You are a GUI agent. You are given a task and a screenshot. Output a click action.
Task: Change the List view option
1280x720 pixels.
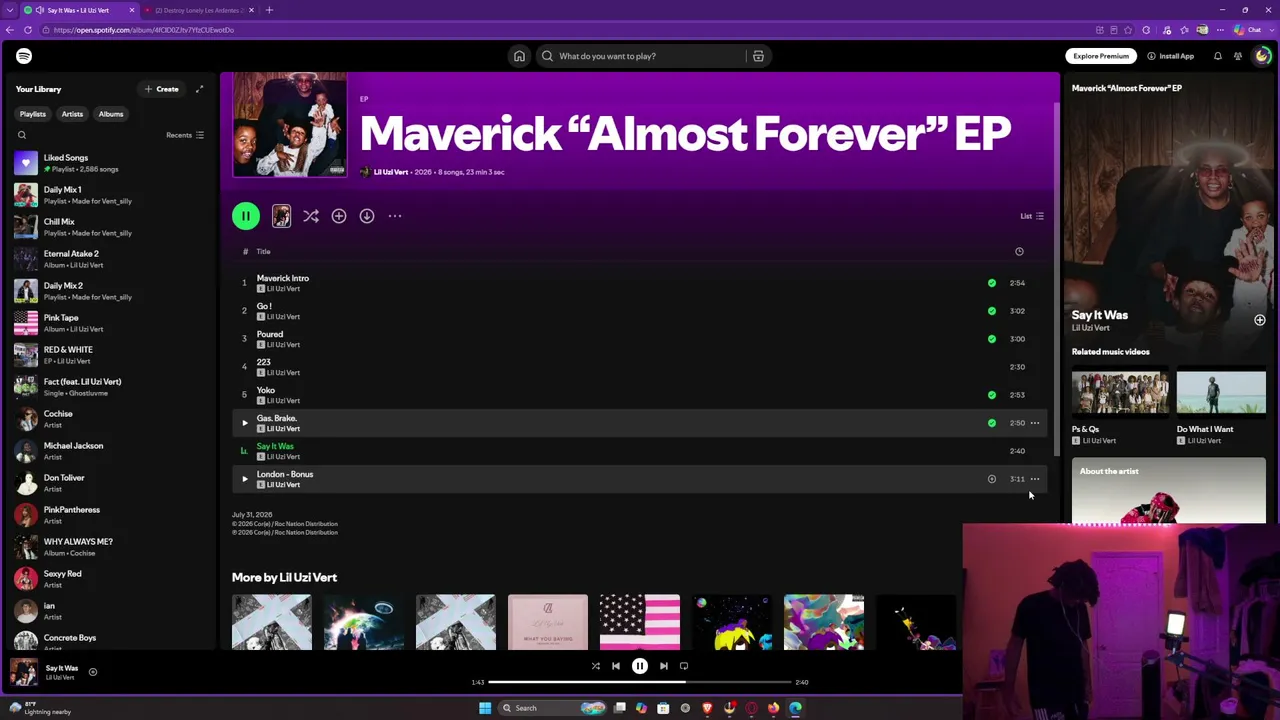click(1032, 216)
